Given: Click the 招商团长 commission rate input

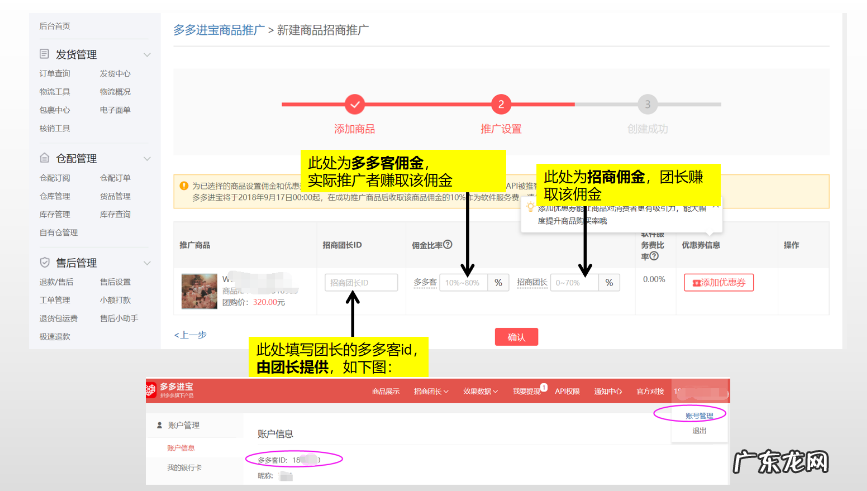Looking at the screenshot, I should (x=574, y=283).
